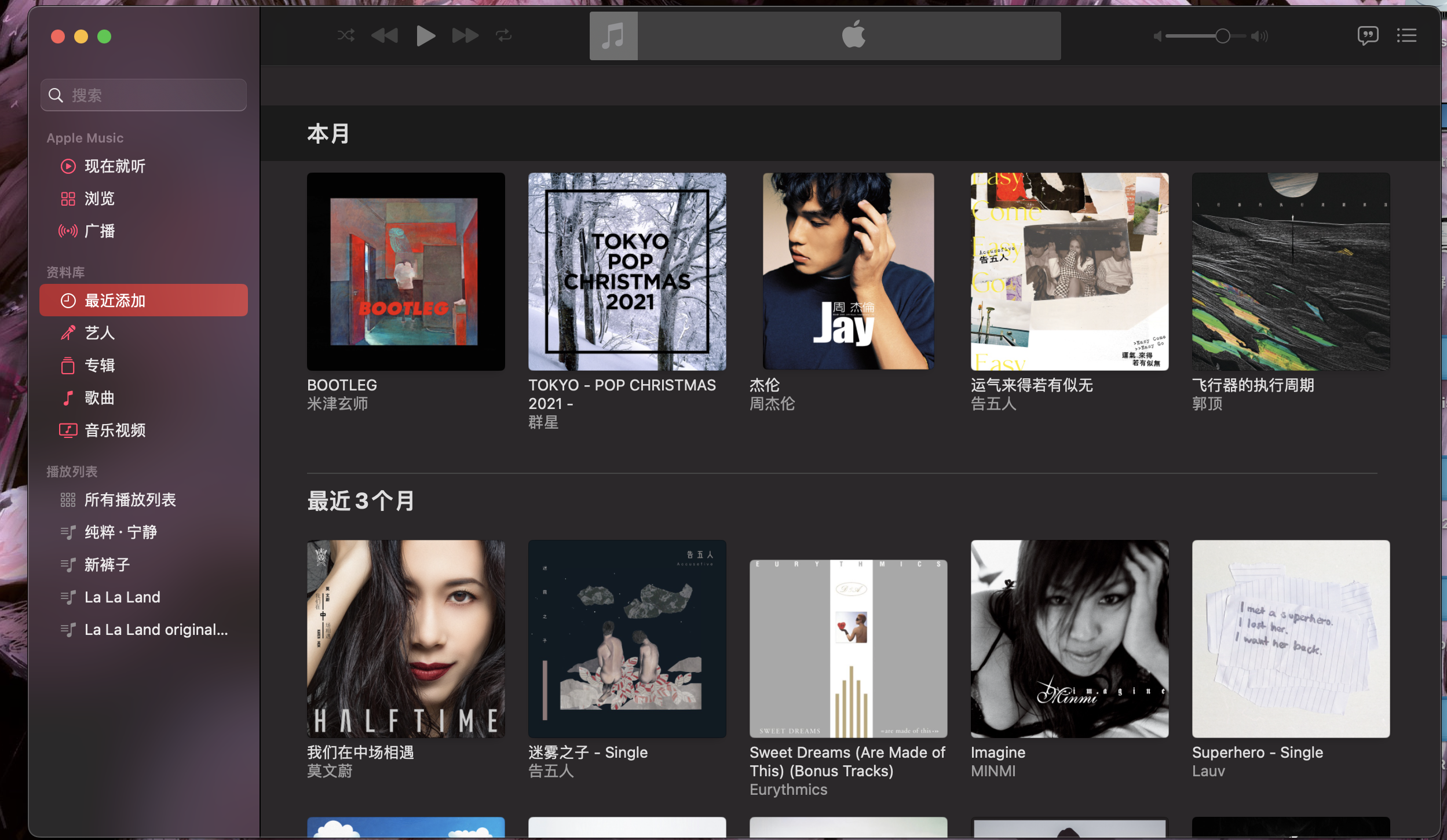Click artist link 周杰伦
This screenshot has width=1447, height=840.
pos(772,404)
